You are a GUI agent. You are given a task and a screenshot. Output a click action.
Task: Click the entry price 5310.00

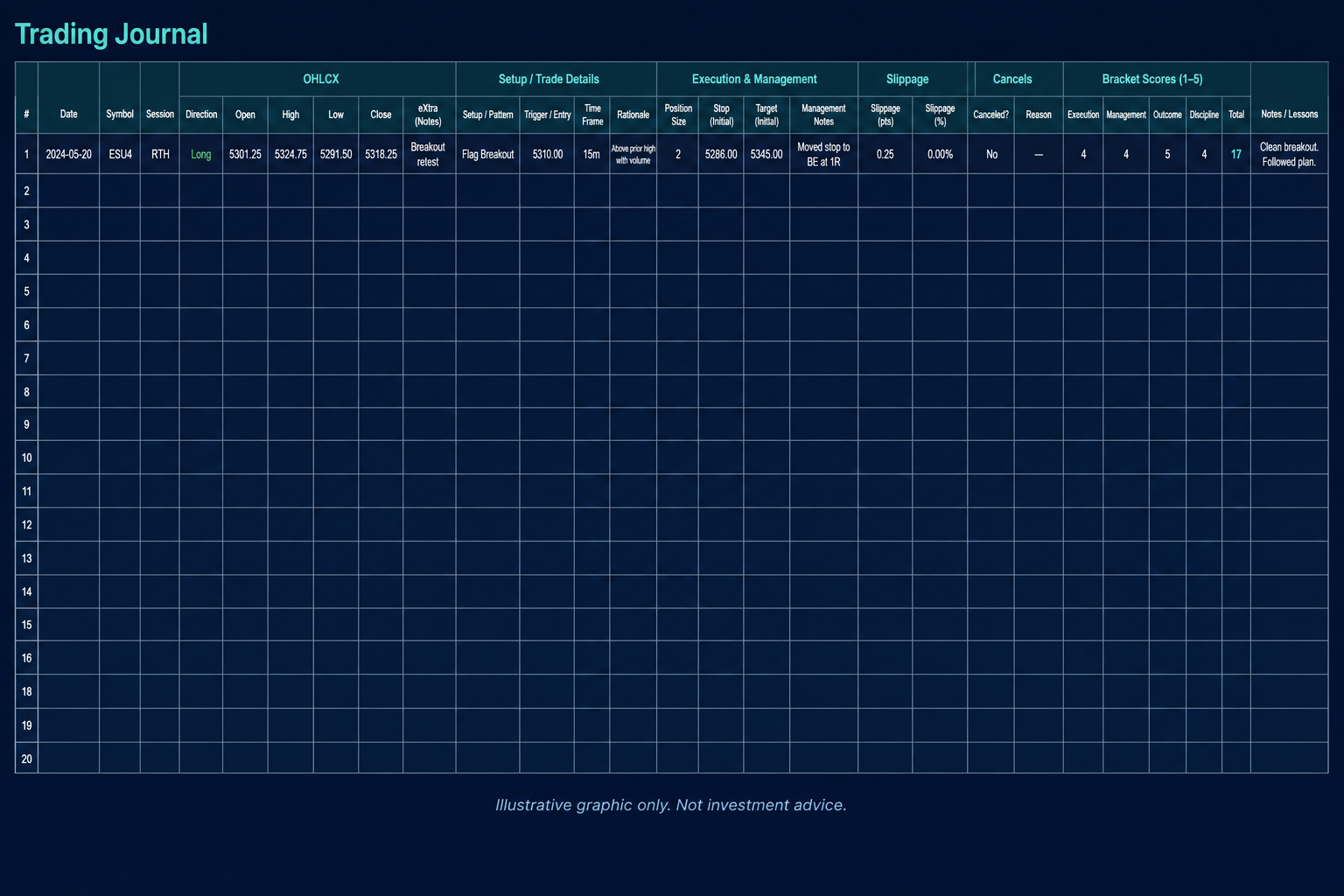tap(548, 154)
